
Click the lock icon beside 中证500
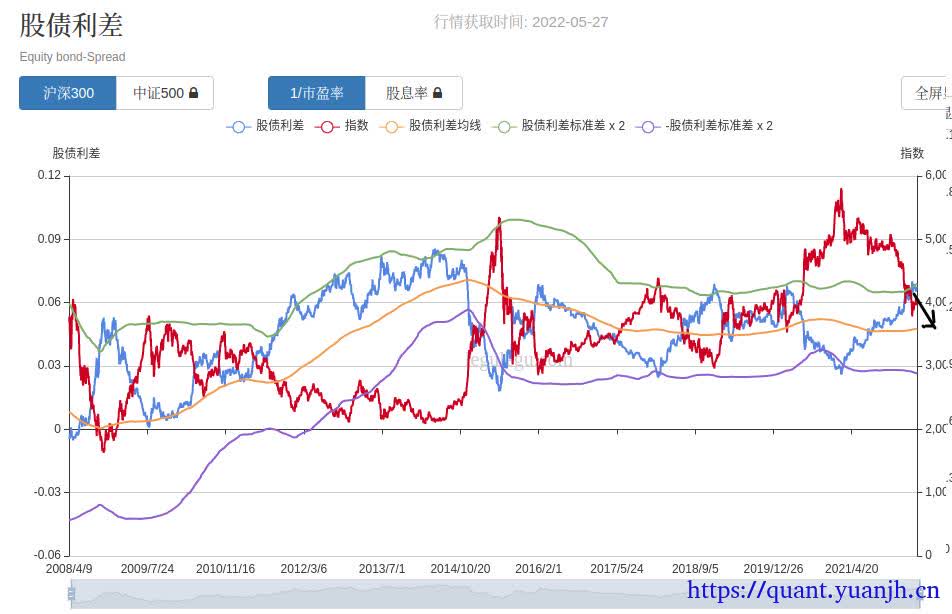[x=194, y=93]
